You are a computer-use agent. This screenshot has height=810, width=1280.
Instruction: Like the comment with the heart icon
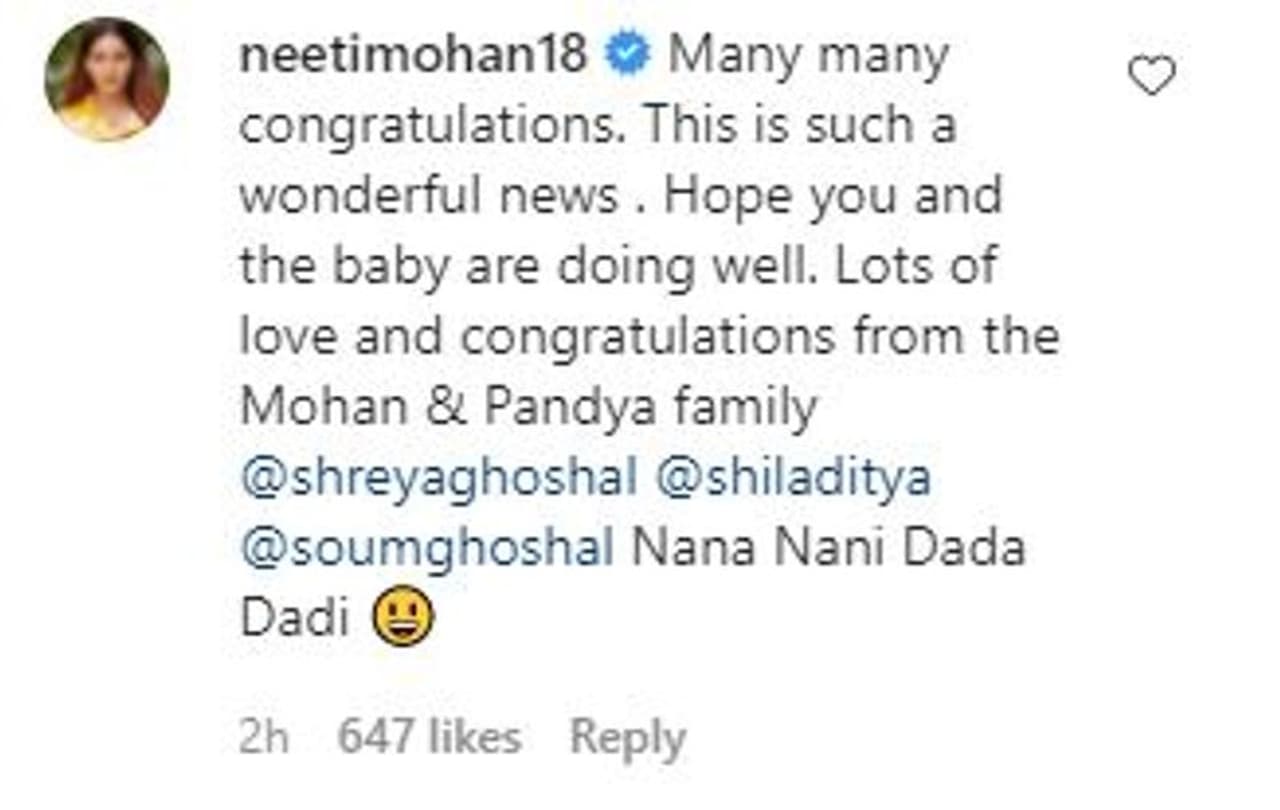point(1151,76)
